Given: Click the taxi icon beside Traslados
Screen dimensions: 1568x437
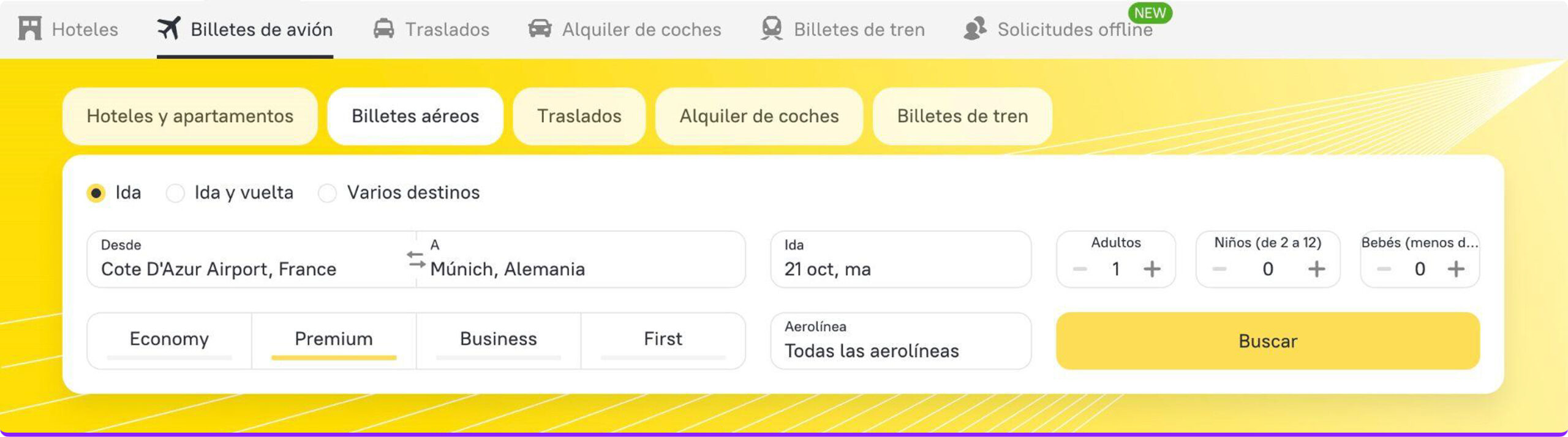Looking at the screenshot, I should (x=384, y=29).
